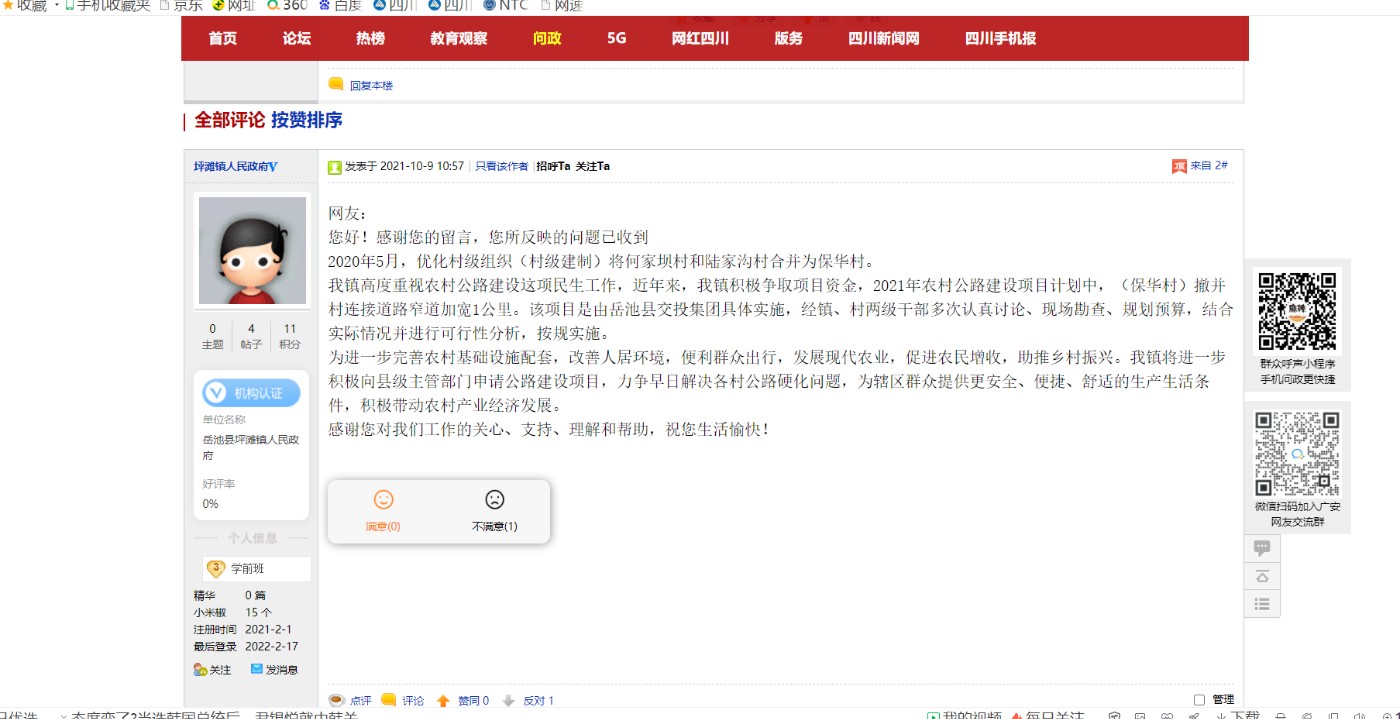
Task: Open 四川手机报 in the navigation bar
Action: click(1000, 39)
